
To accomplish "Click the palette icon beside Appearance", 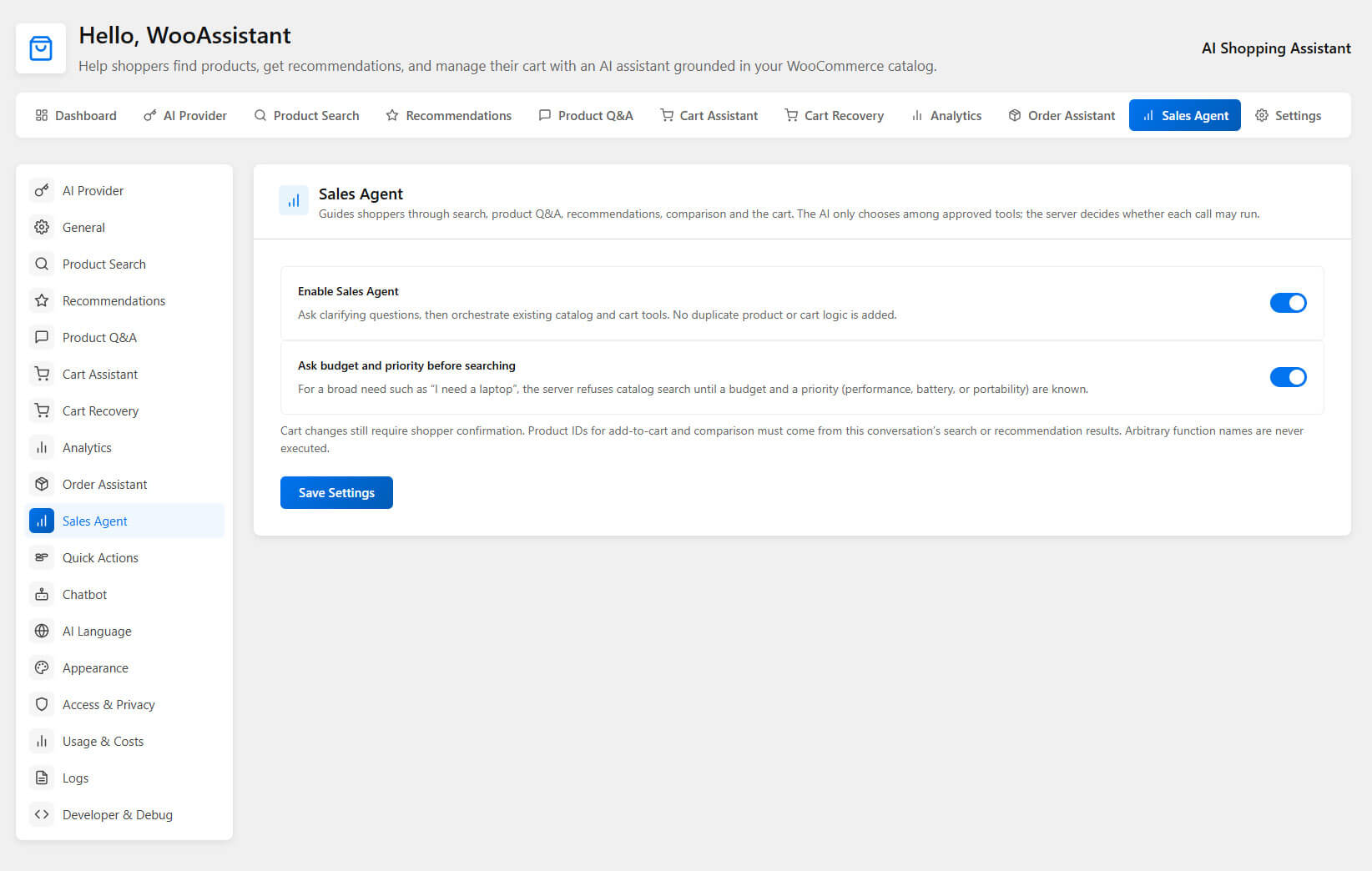I will coord(42,668).
